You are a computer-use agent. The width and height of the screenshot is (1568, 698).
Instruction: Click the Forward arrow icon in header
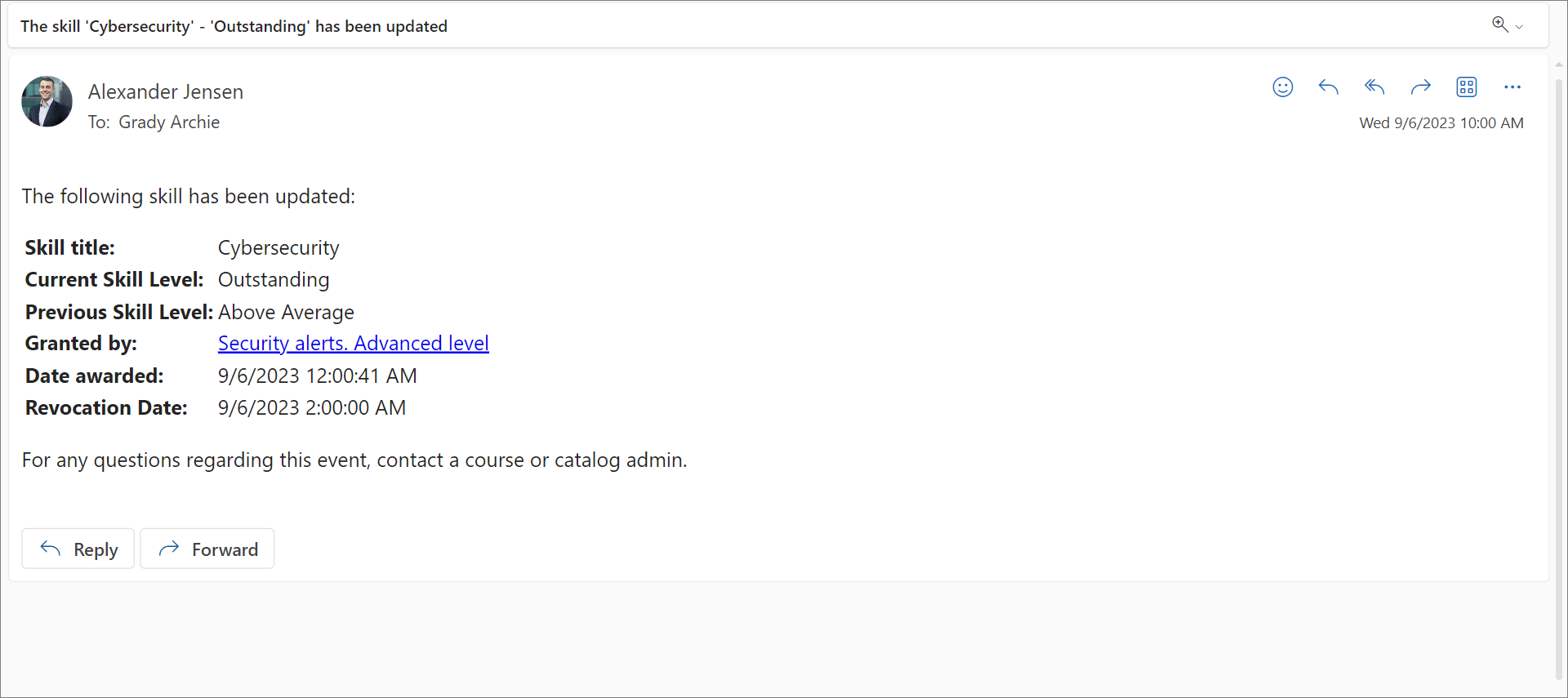click(x=1421, y=87)
